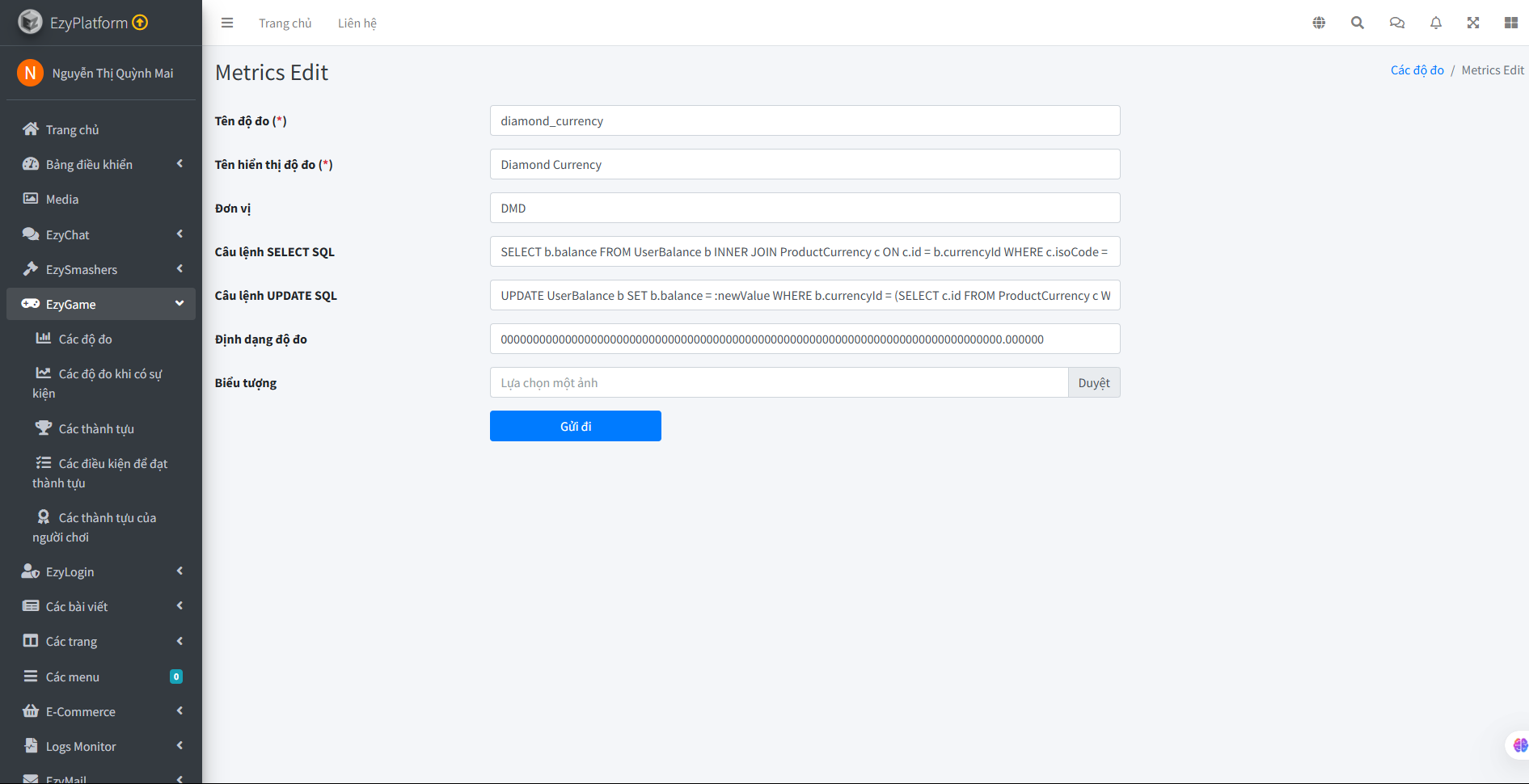Enter fullscreen mode with the expand-arrows icon
The width and height of the screenshot is (1529, 784).
[x=1473, y=23]
